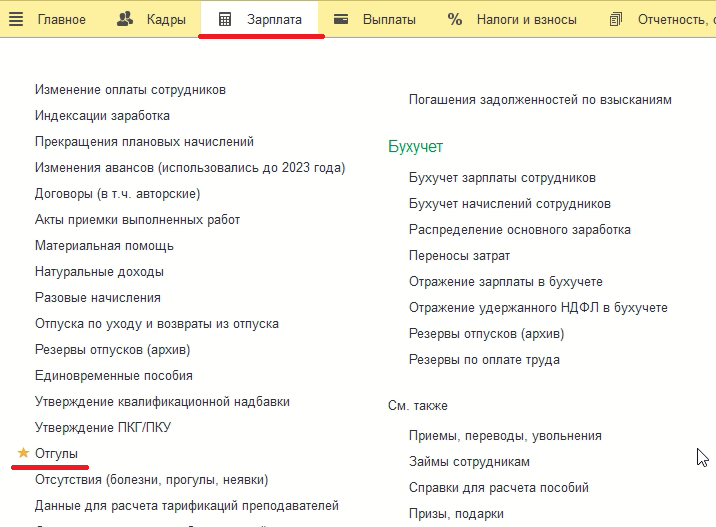Open Утверждение квалификационной надбавки
Viewport: 716px width, 527px height.
162,402
